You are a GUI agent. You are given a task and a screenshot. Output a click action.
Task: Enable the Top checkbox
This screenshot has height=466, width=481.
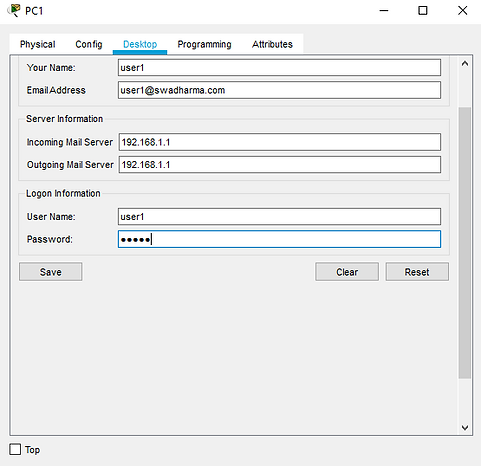pyautogui.click(x=15, y=449)
